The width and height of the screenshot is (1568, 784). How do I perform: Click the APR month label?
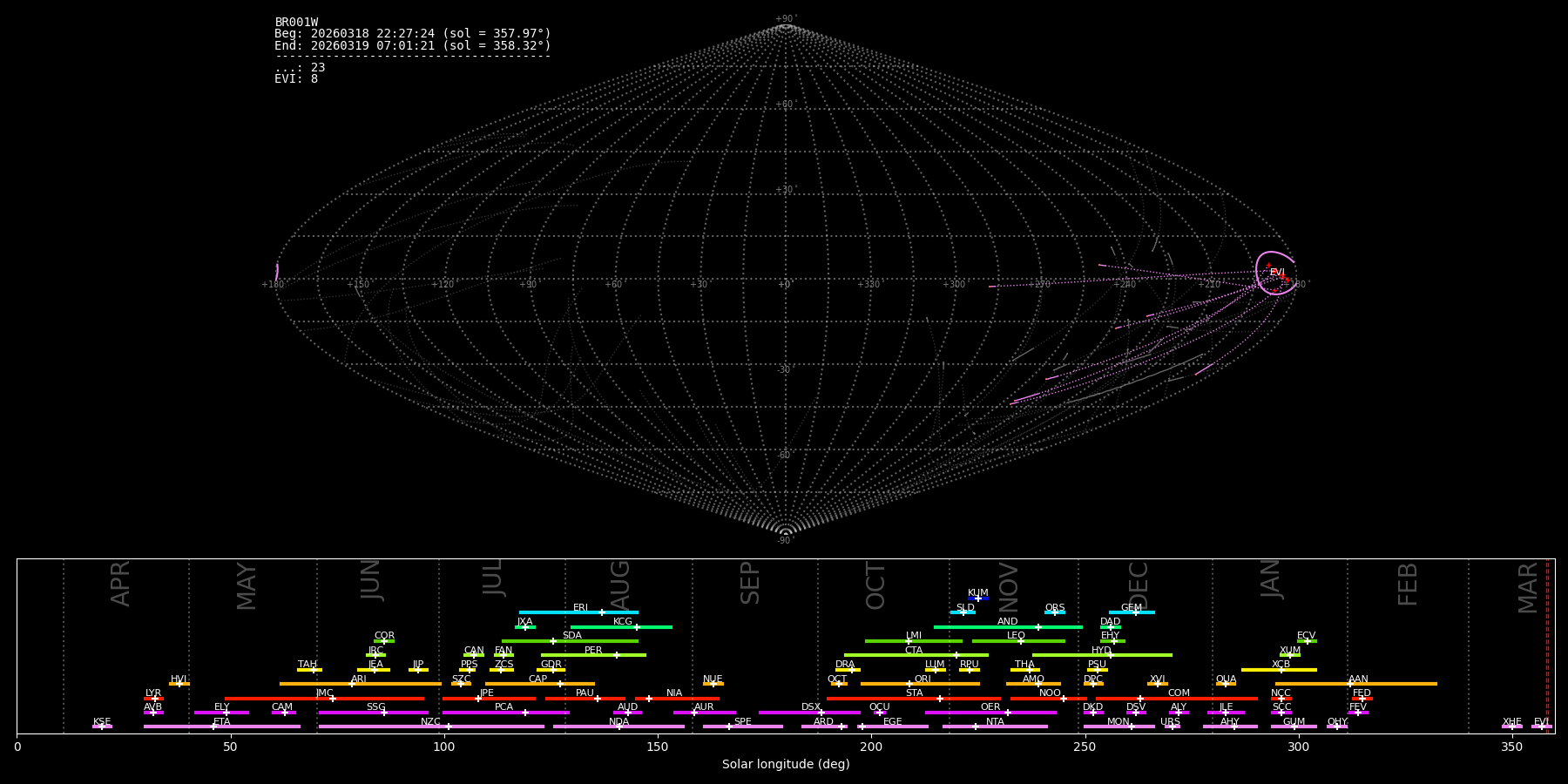pyautogui.click(x=120, y=584)
